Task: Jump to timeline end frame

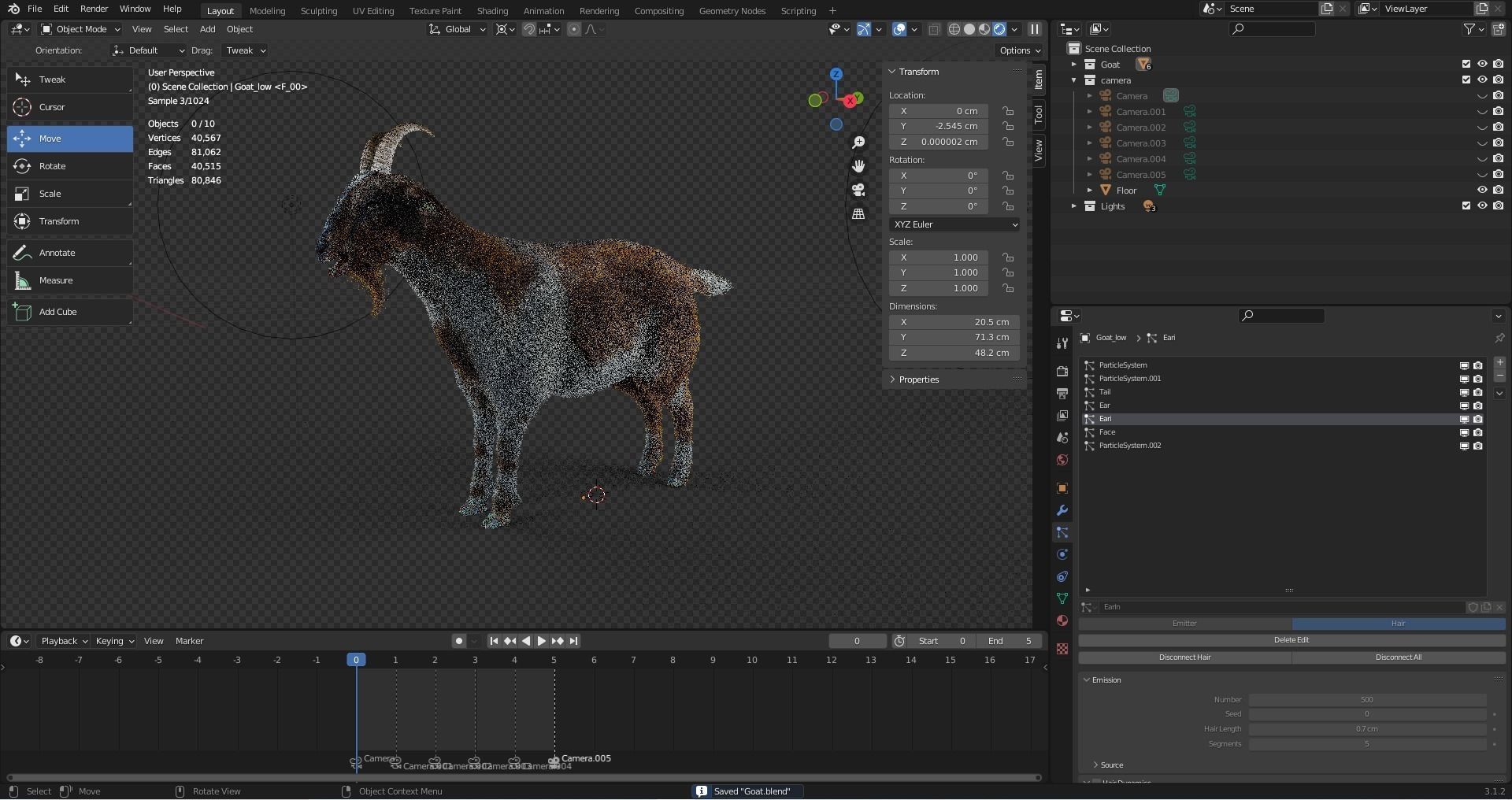Action: [x=574, y=641]
